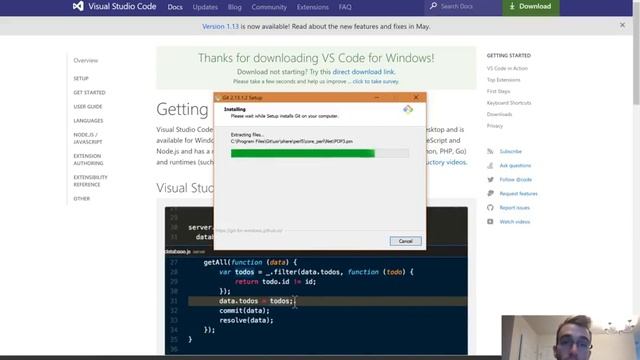
Task: Click the green Download button
Action: 531,7
